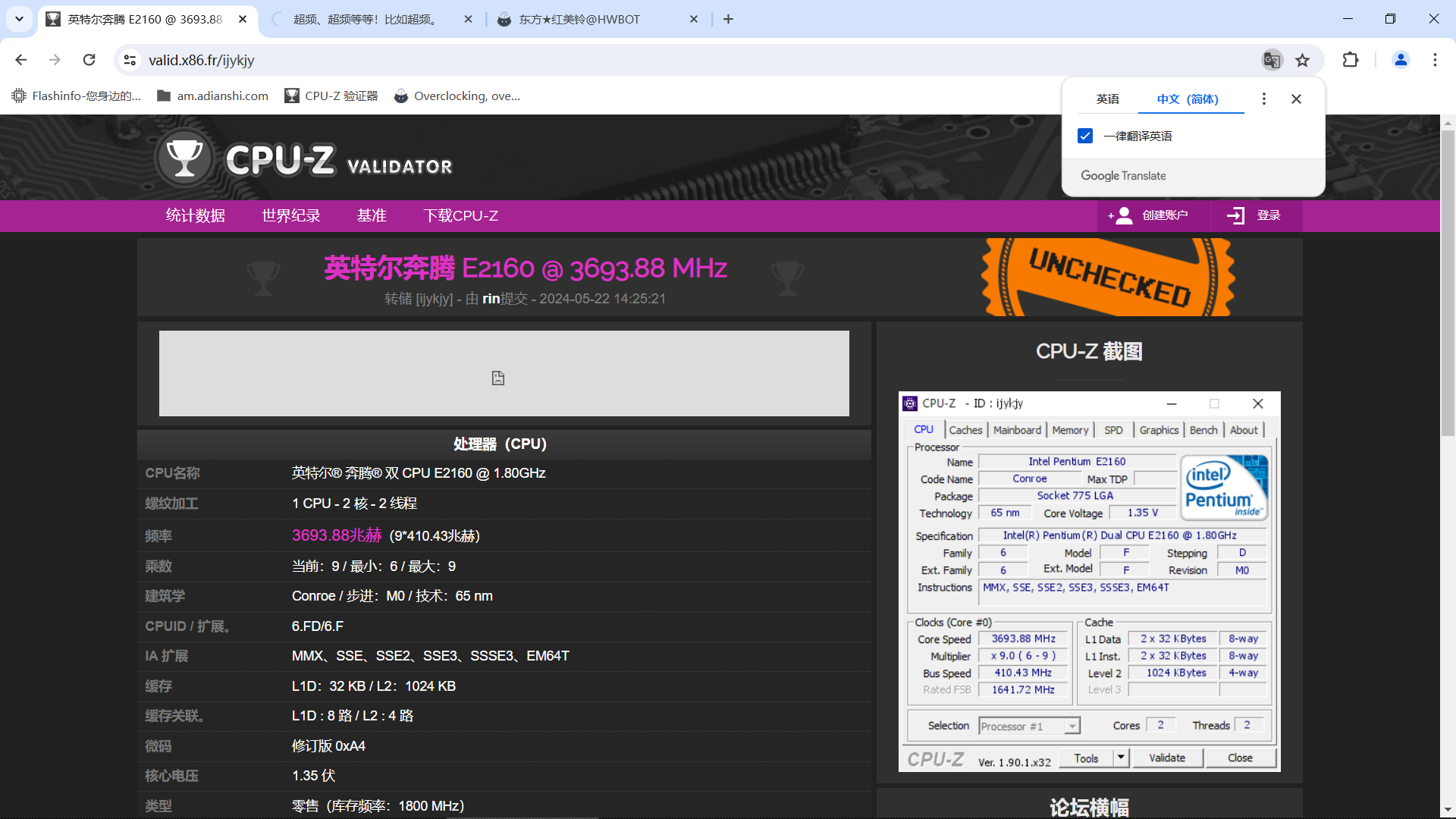Close the 英特尔奔腾 E2160 tab
Image resolution: width=1456 pixels, height=819 pixels.
[x=243, y=19]
